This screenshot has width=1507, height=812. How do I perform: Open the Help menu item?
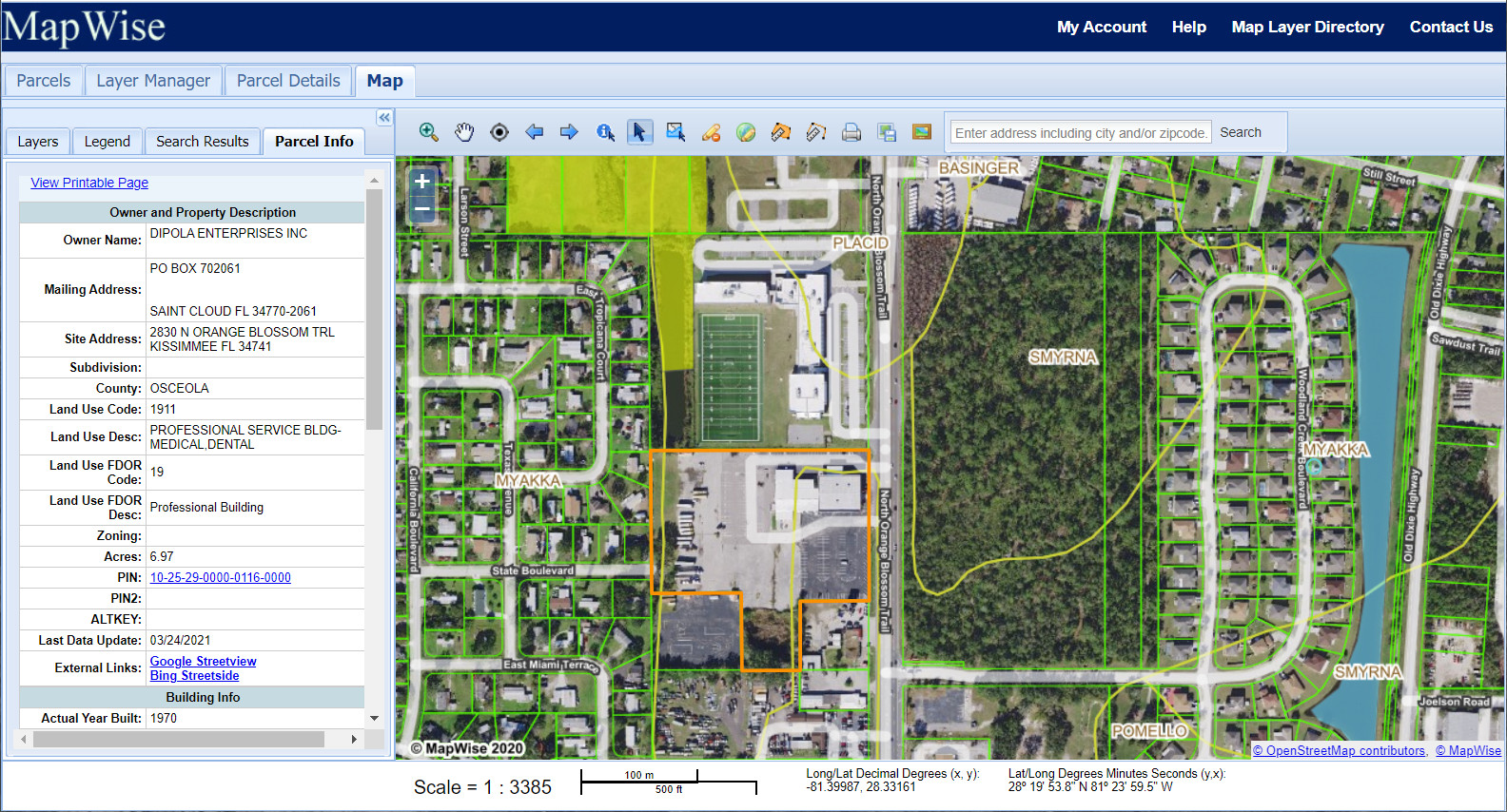tap(1189, 27)
